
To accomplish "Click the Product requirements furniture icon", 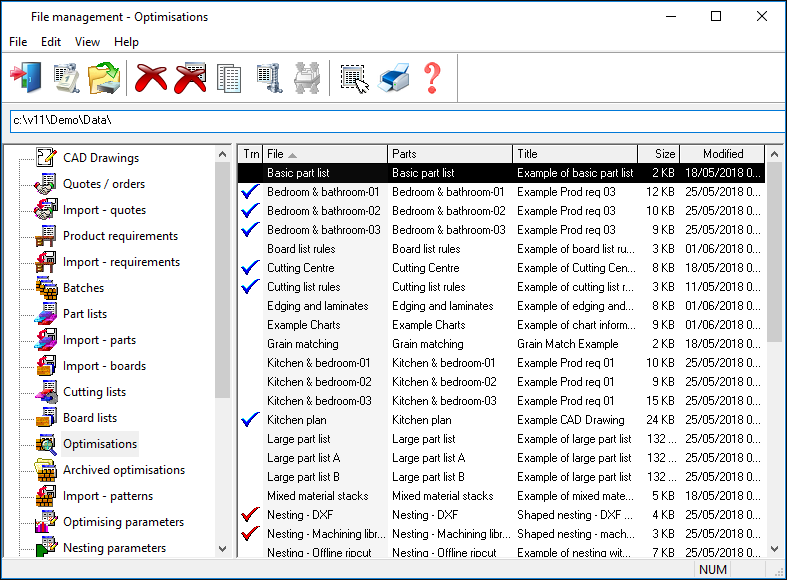I will [46, 236].
